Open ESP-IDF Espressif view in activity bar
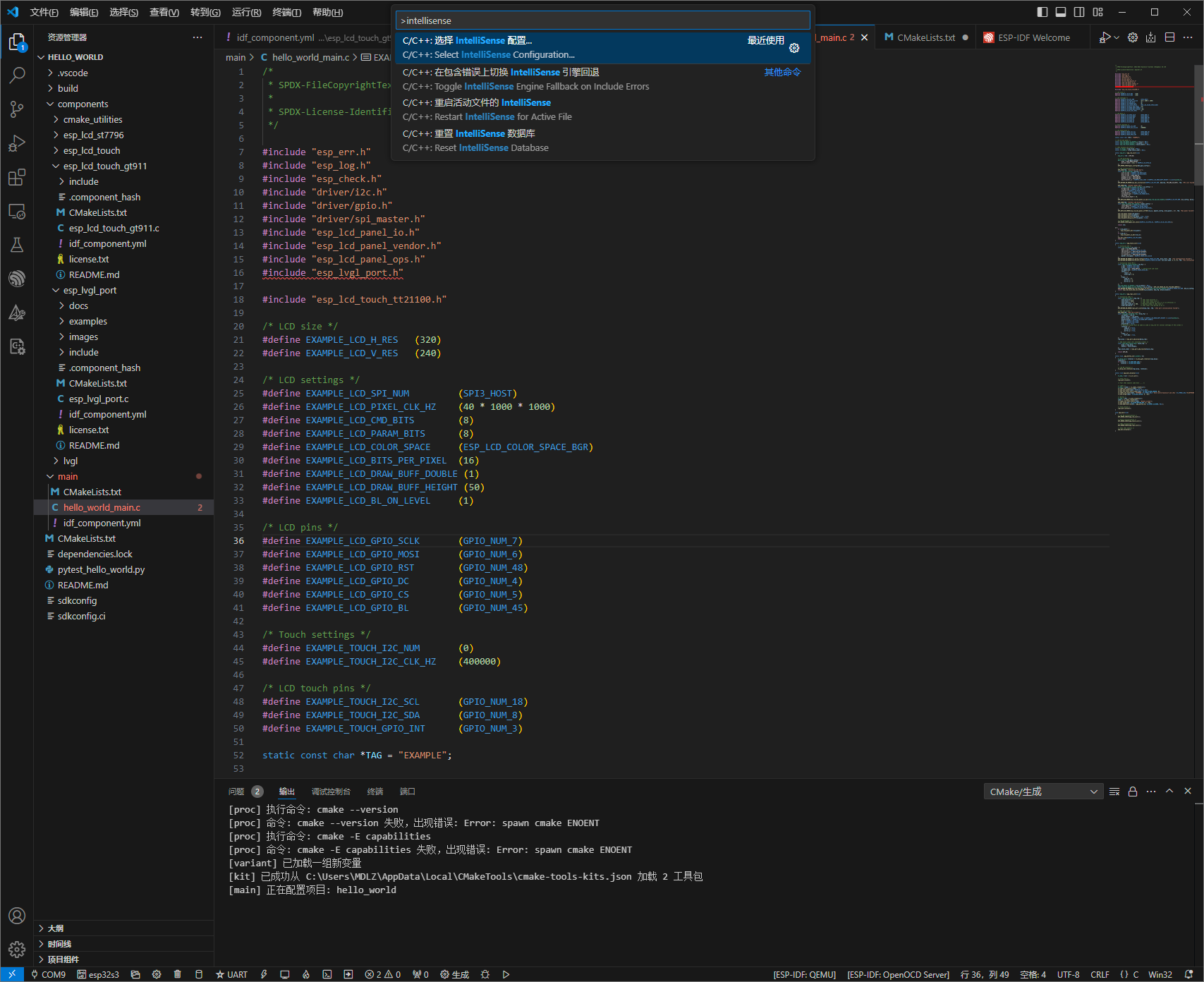Image resolution: width=1204 pixels, height=982 pixels. click(x=17, y=279)
